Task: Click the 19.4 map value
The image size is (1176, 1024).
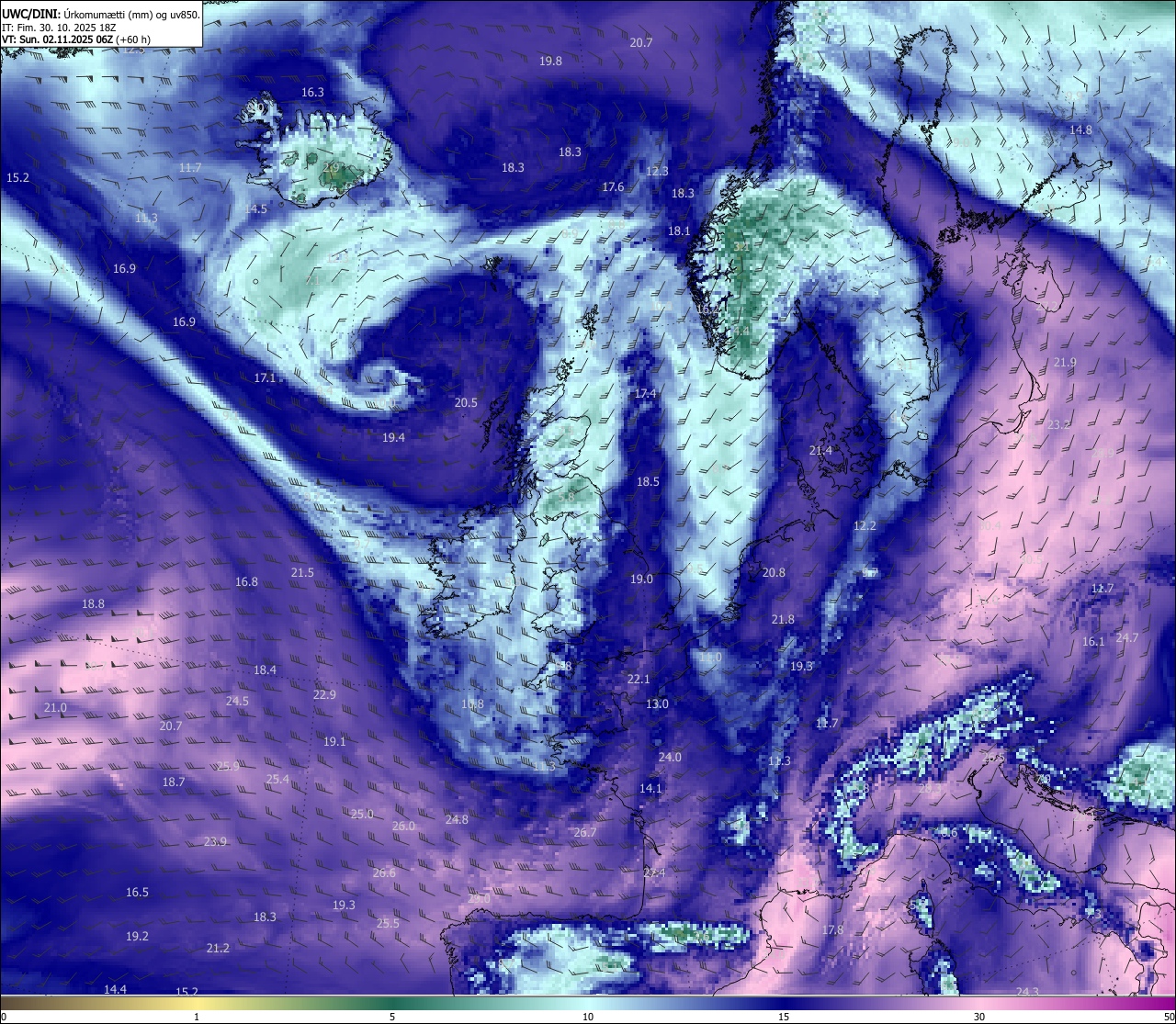Action: [x=393, y=437]
